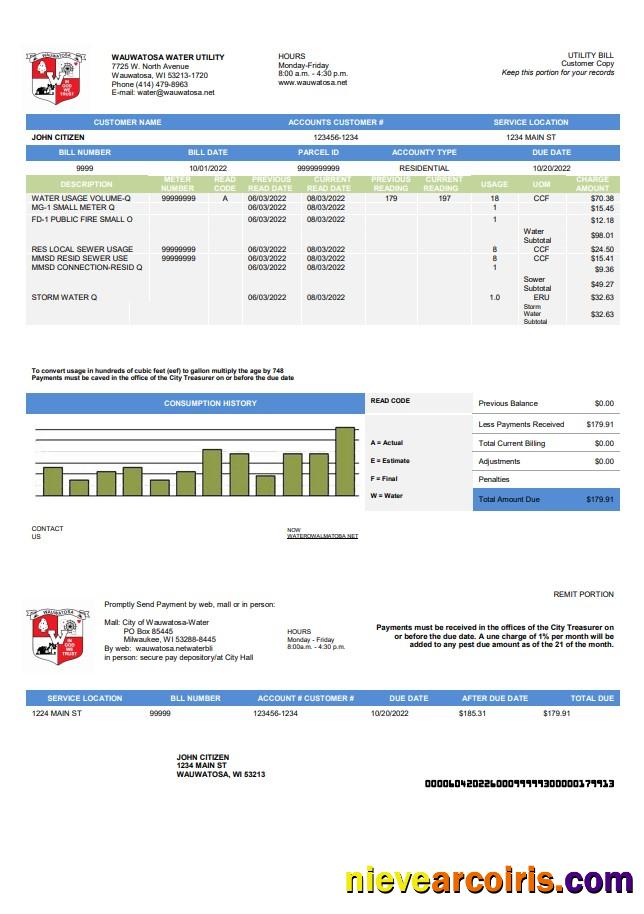Select the Consumption History header bar
The image size is (644, 914).
tap(196, 403)
